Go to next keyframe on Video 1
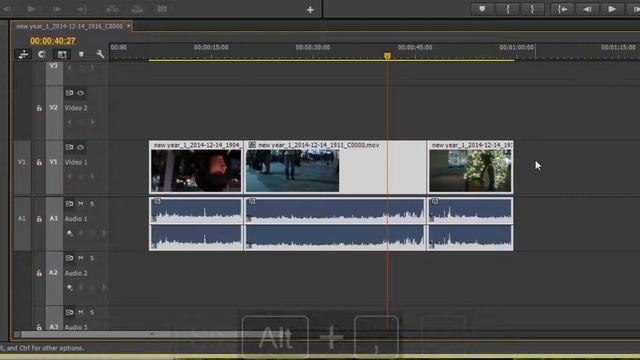Screen dimensions: 640x360 [x=93, y=176]
